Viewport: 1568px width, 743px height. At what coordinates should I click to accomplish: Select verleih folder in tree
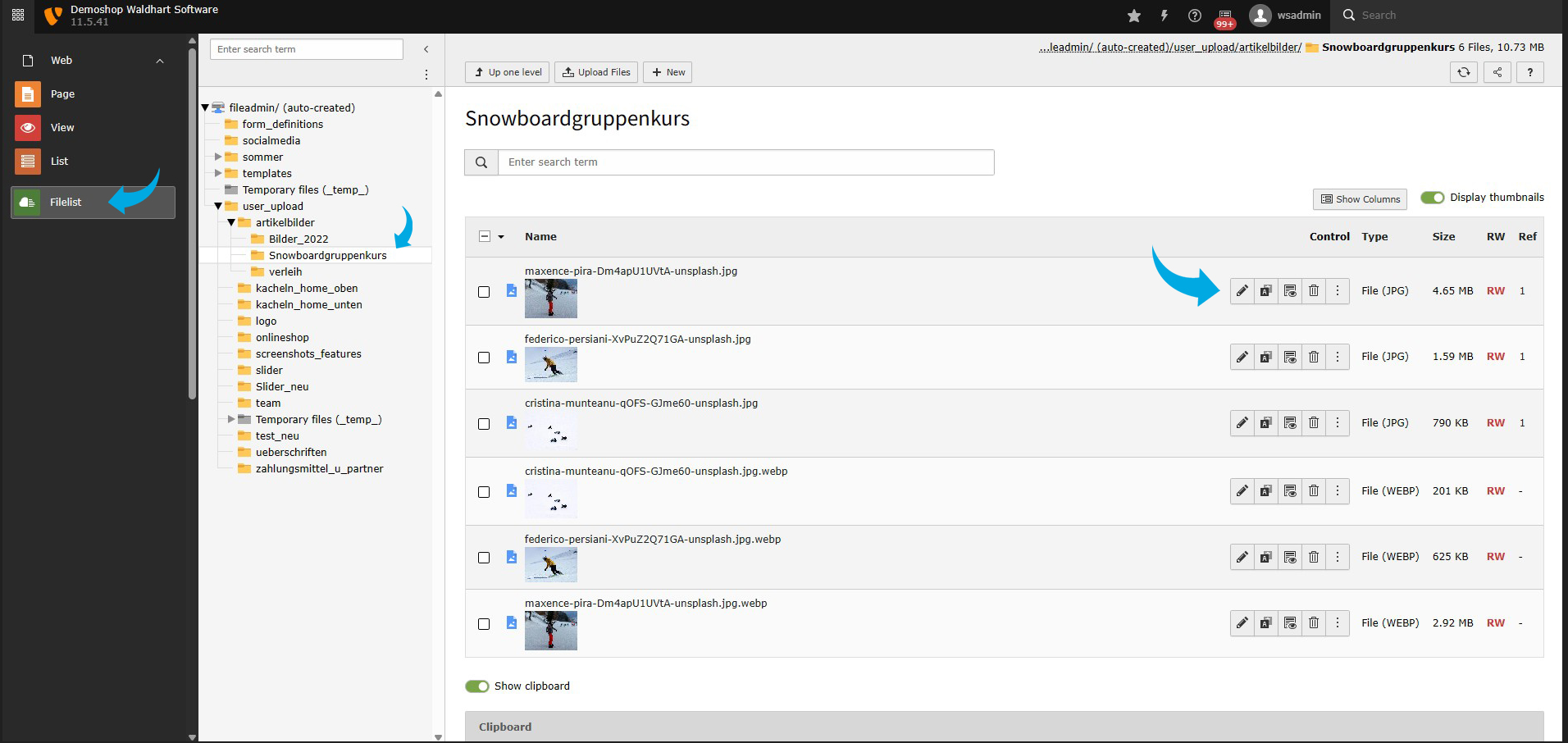[x=285, y=271]
